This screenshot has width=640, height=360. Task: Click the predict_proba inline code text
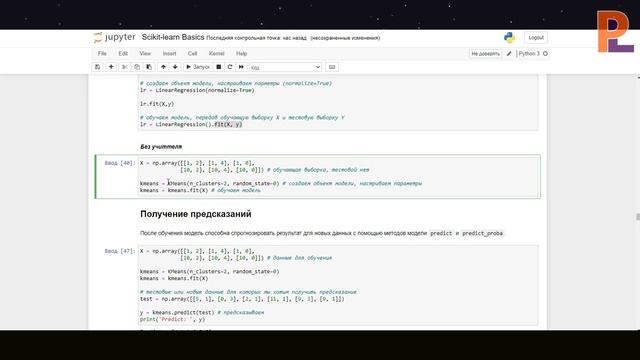[482, 233]
